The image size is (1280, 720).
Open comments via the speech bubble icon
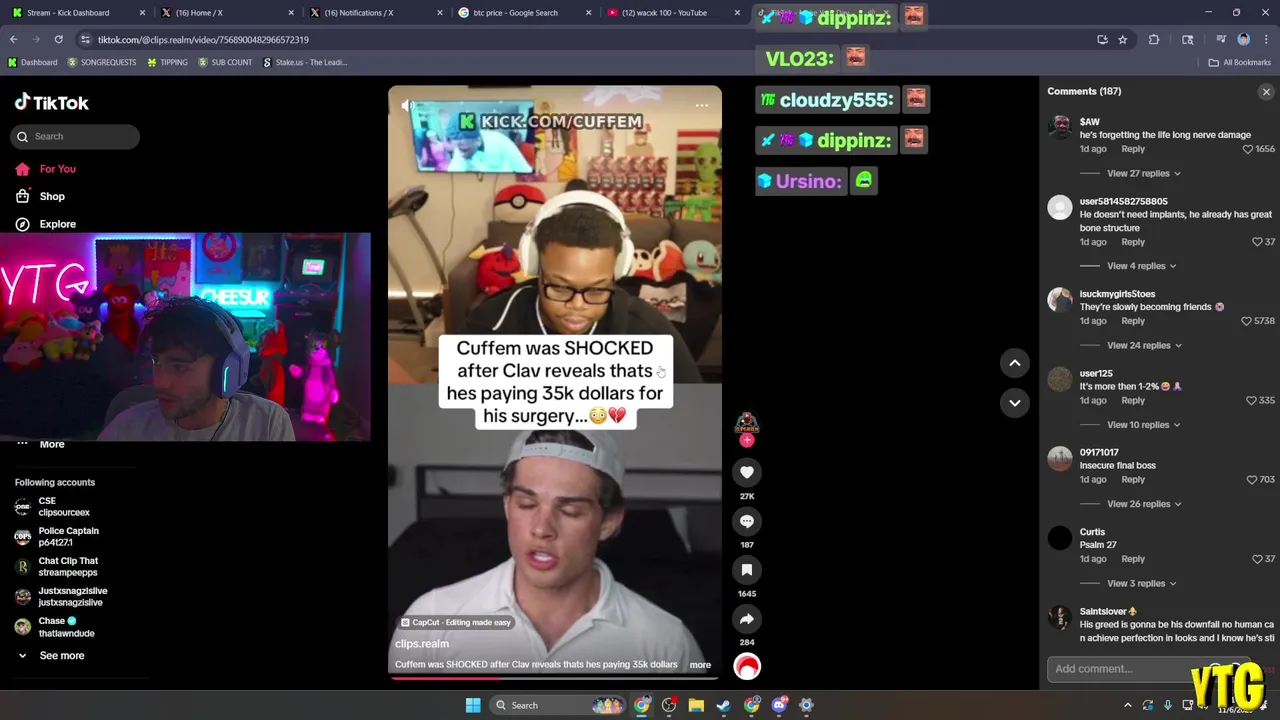747,521
